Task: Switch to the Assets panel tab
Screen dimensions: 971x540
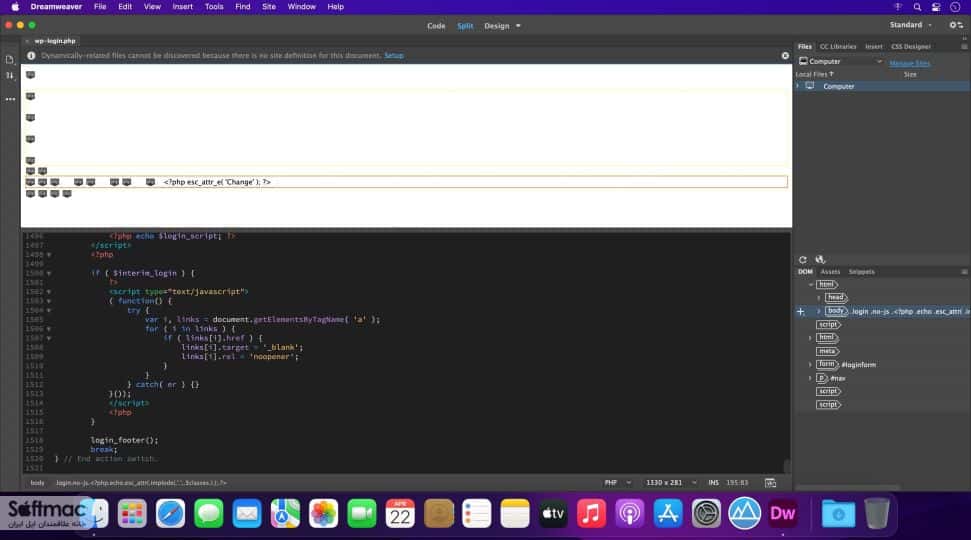Action: pyautogui.click(x=830, y=272)
